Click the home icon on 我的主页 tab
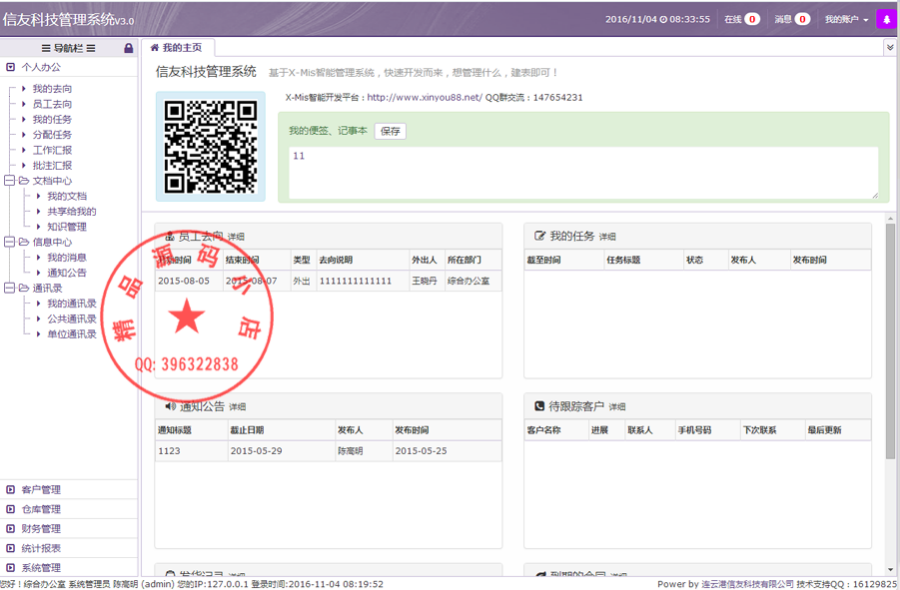This screenshot has width=900, height=590. pos(154,48)
